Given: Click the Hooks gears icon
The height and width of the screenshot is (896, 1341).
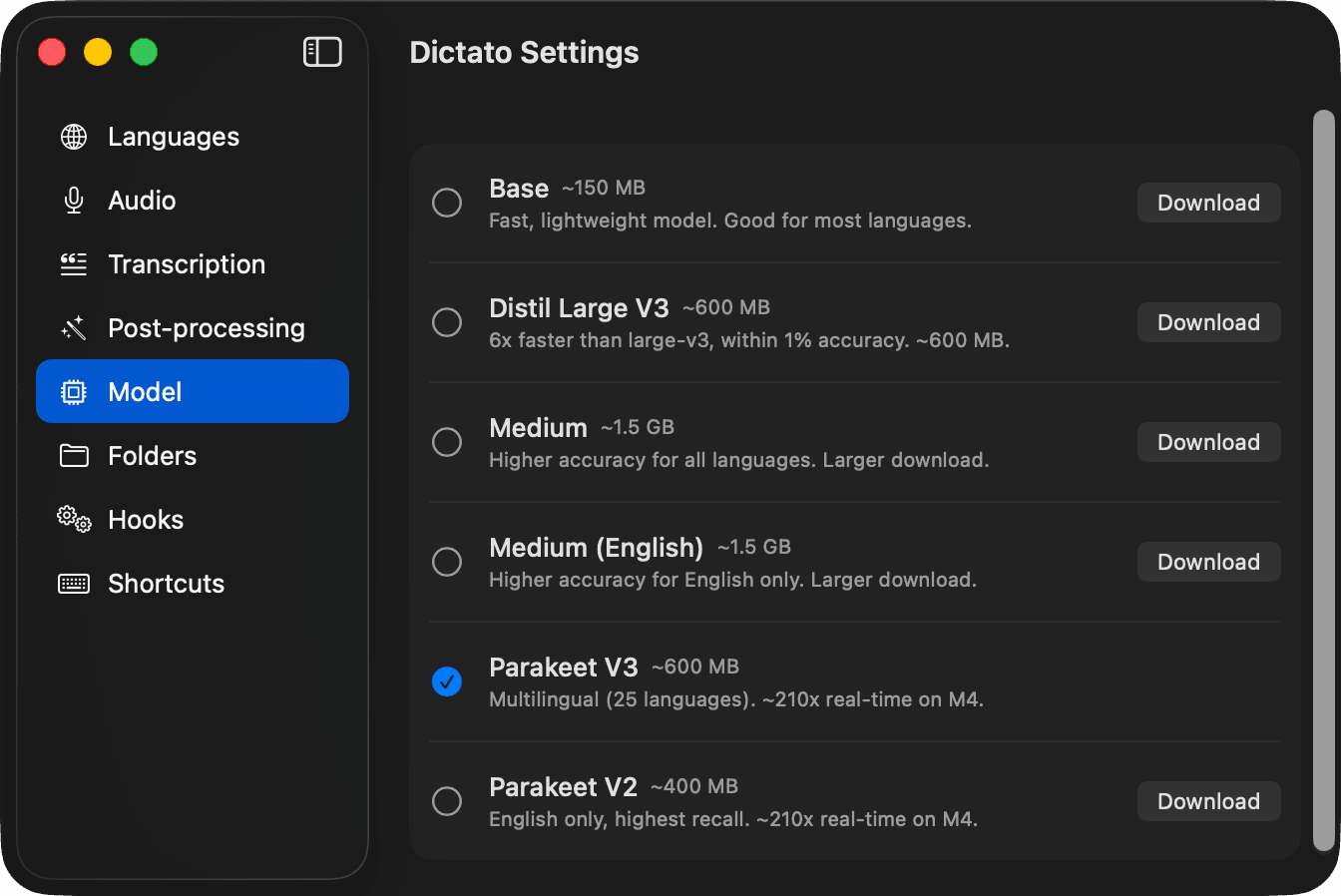Looking at the screenshot, I should click(73, 519).
